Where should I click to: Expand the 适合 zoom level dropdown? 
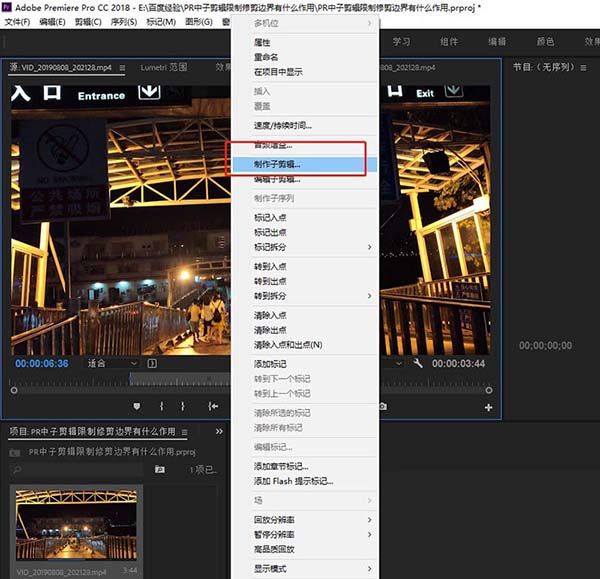click(x=112, y=363)
